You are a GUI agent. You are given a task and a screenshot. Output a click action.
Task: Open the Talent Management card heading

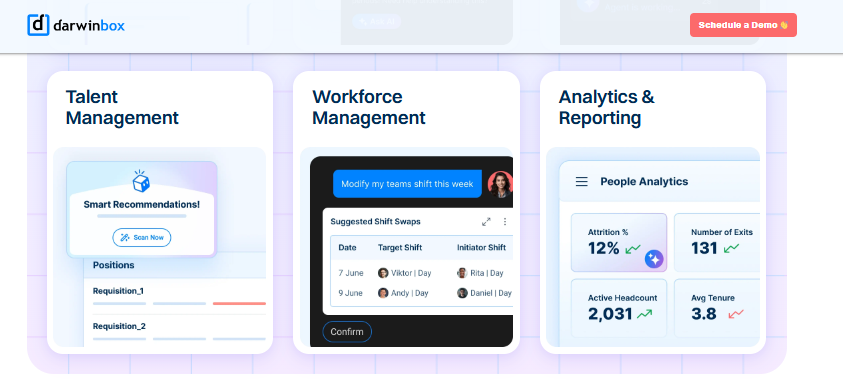point(122,107)
